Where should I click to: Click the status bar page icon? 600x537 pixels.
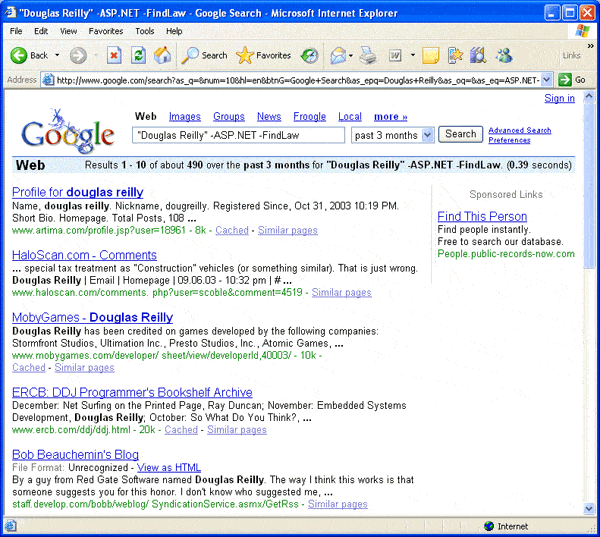coord(10,526)
